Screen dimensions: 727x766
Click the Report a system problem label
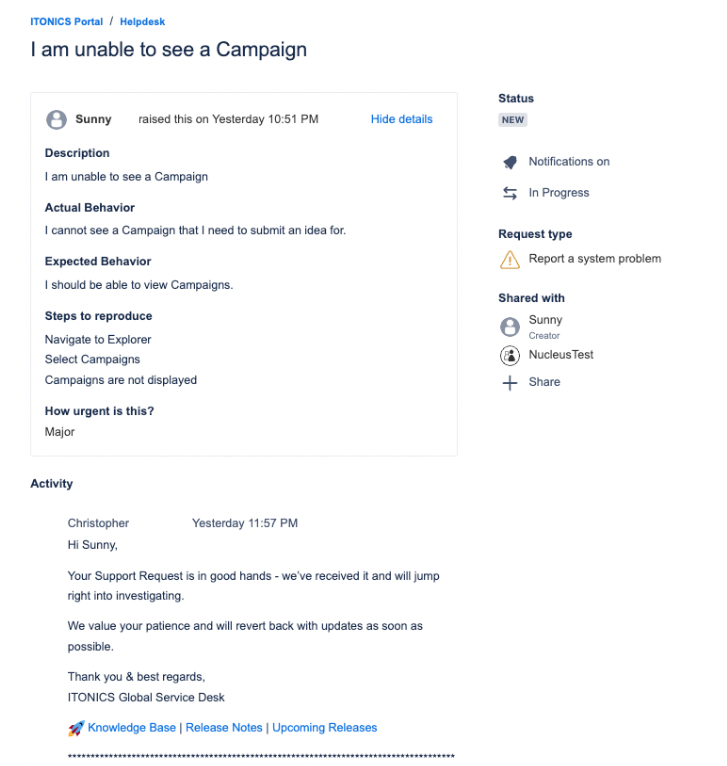click(594, 259)
